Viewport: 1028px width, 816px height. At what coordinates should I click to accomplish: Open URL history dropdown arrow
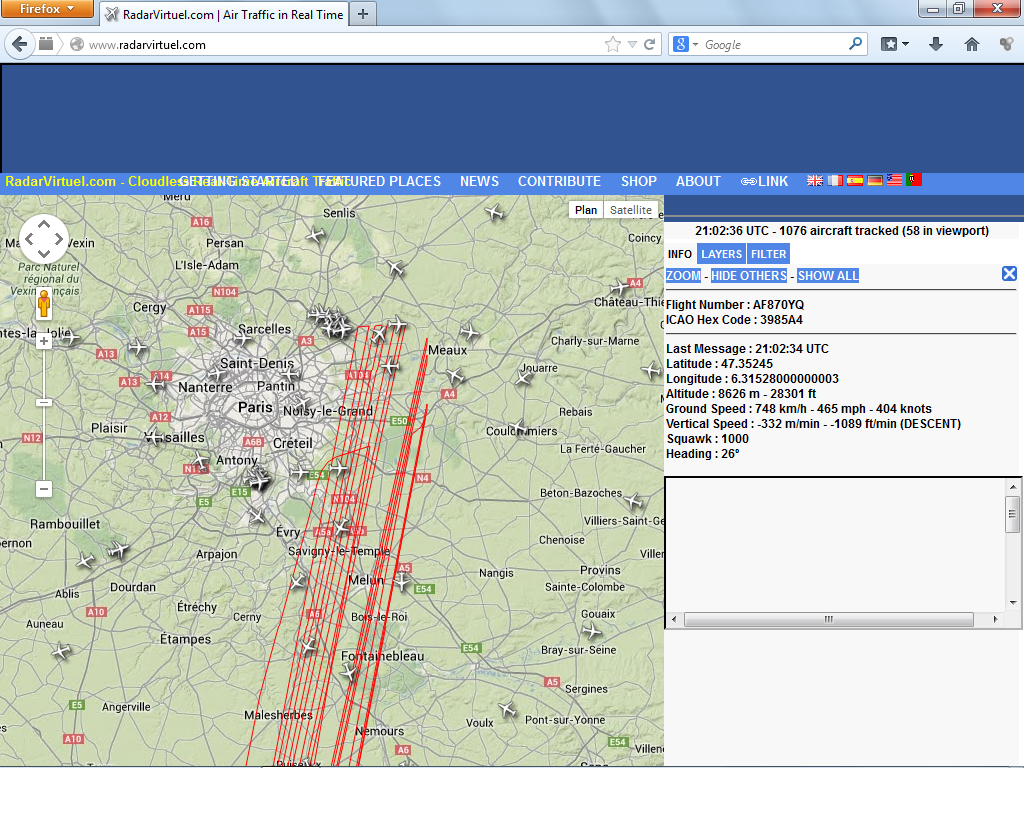point(632,45)
